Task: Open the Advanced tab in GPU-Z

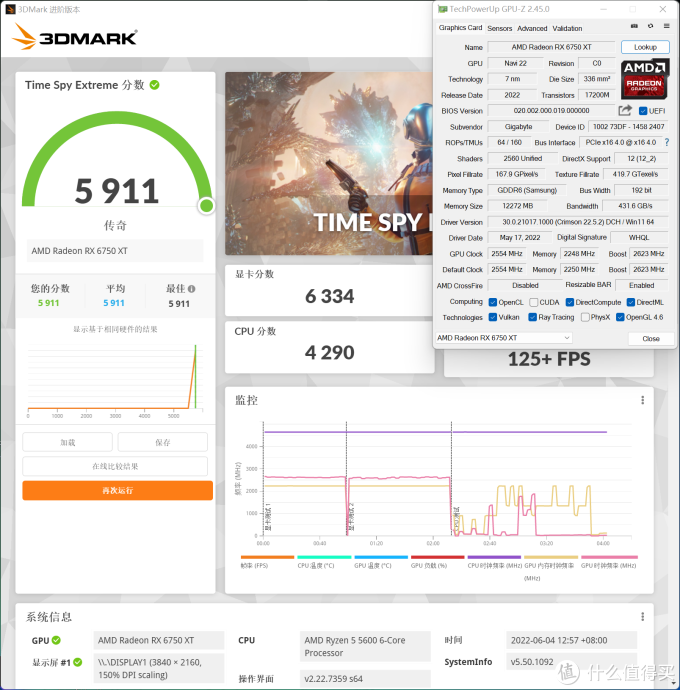Action: coord(532,28)
